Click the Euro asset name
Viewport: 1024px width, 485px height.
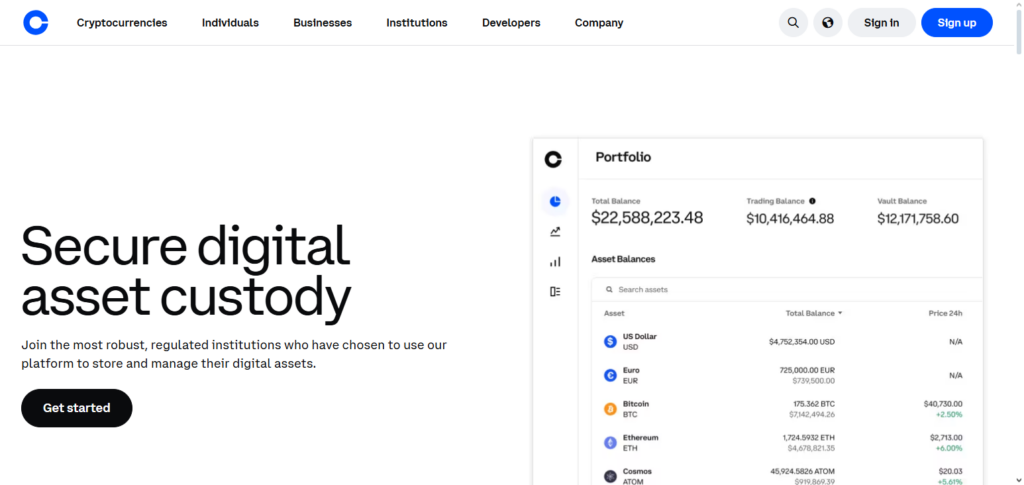pyautogui.click(x=631, y=370)
